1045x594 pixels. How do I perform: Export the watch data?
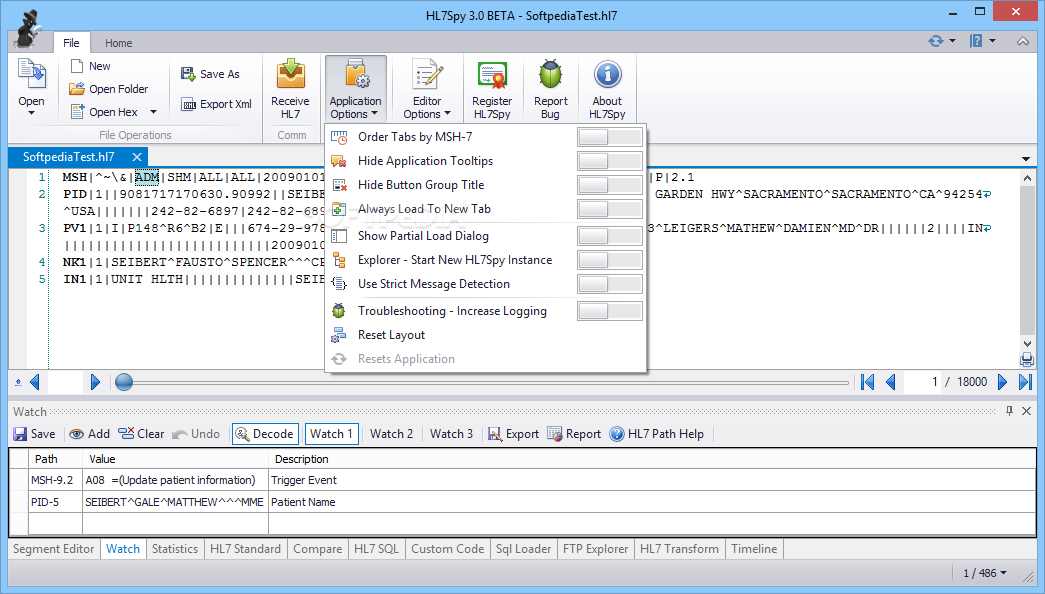tap(513, 434)
